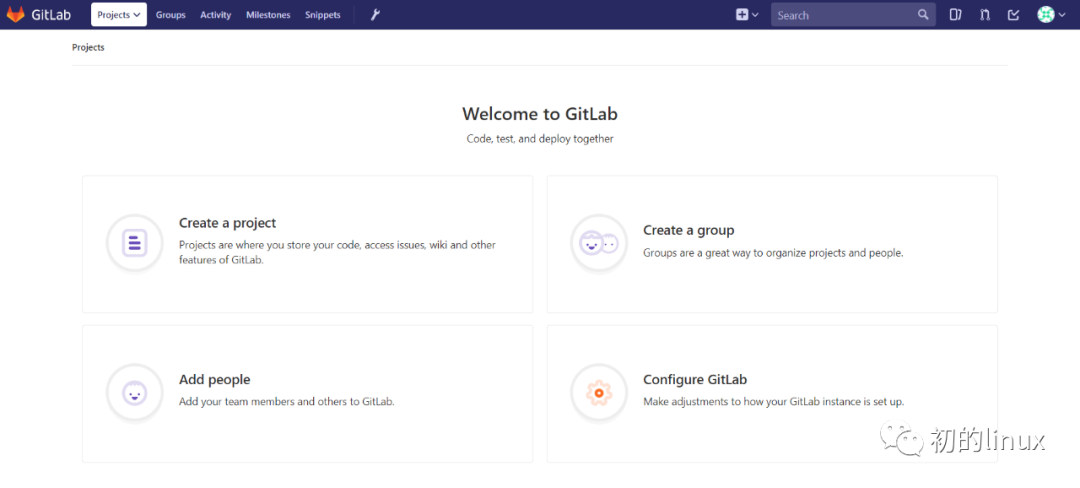Click the GitLab wordmark text
Image resolution: width=1080 pixels, height=488 pixels.
51,14
